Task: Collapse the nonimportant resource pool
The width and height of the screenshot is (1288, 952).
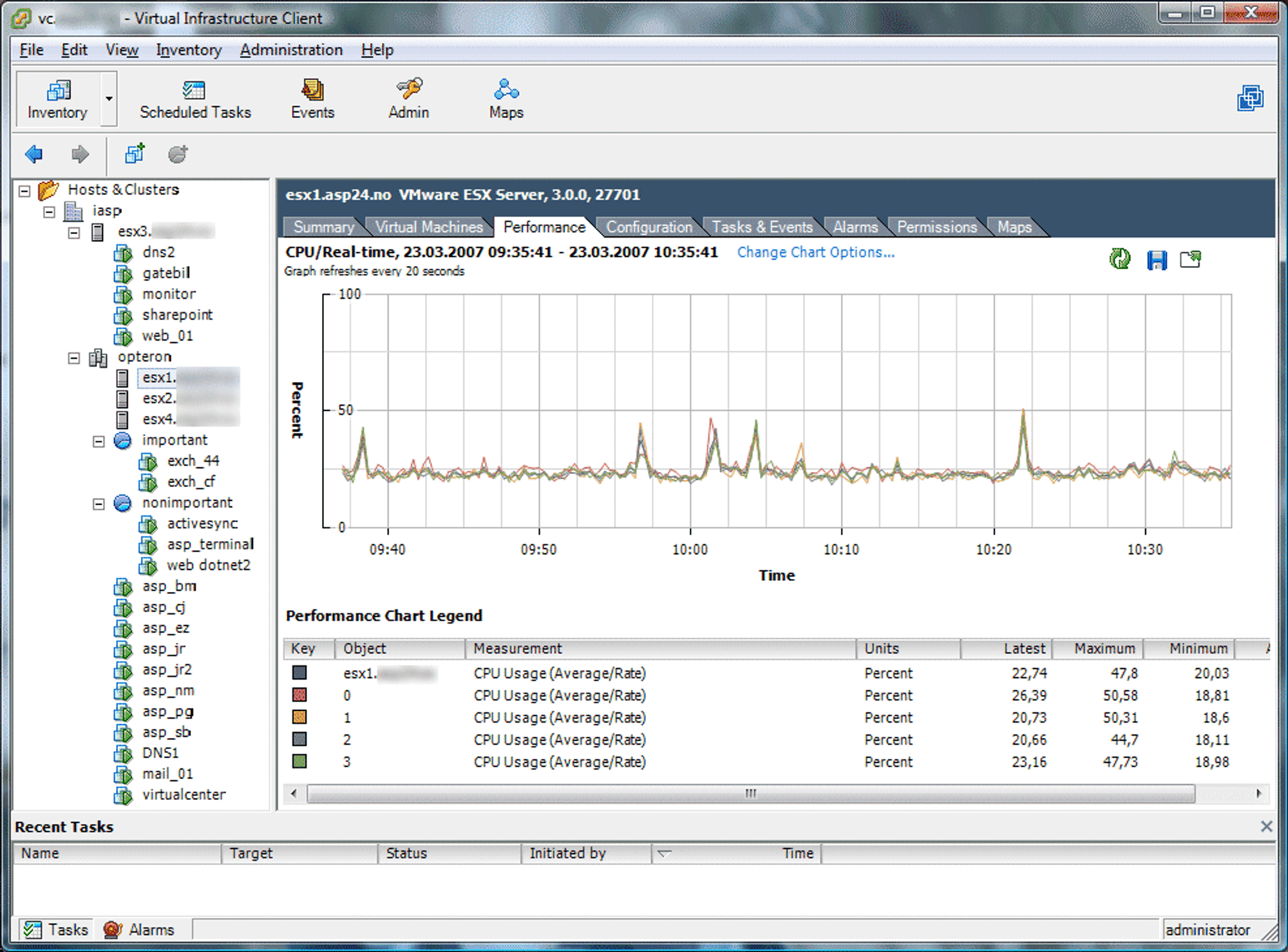Action: pyautogui.click(x=99, y=504)
